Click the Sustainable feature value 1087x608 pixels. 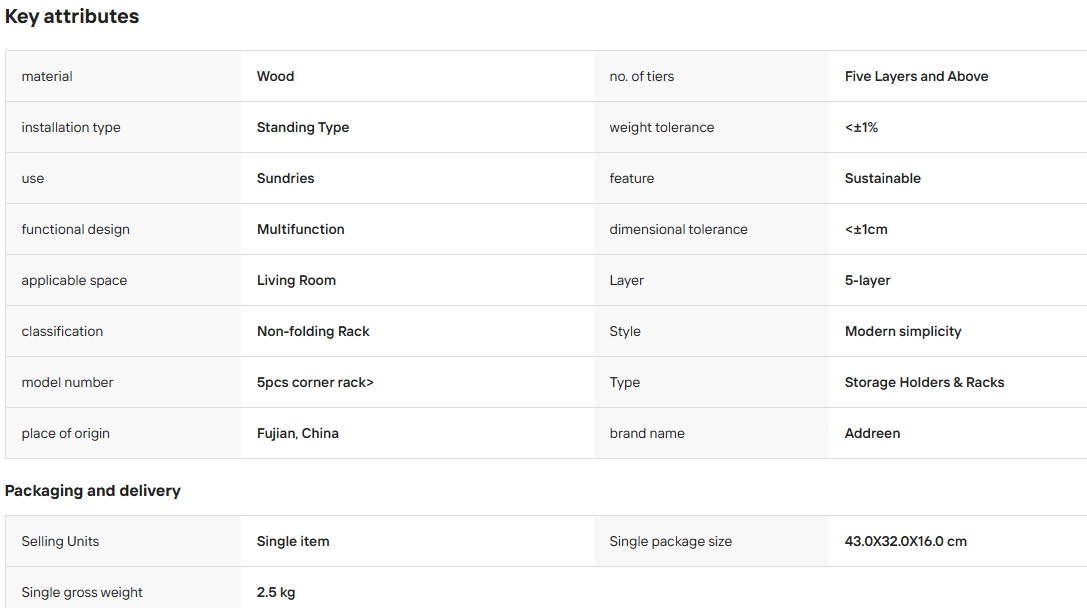click(x=882, y=178)
